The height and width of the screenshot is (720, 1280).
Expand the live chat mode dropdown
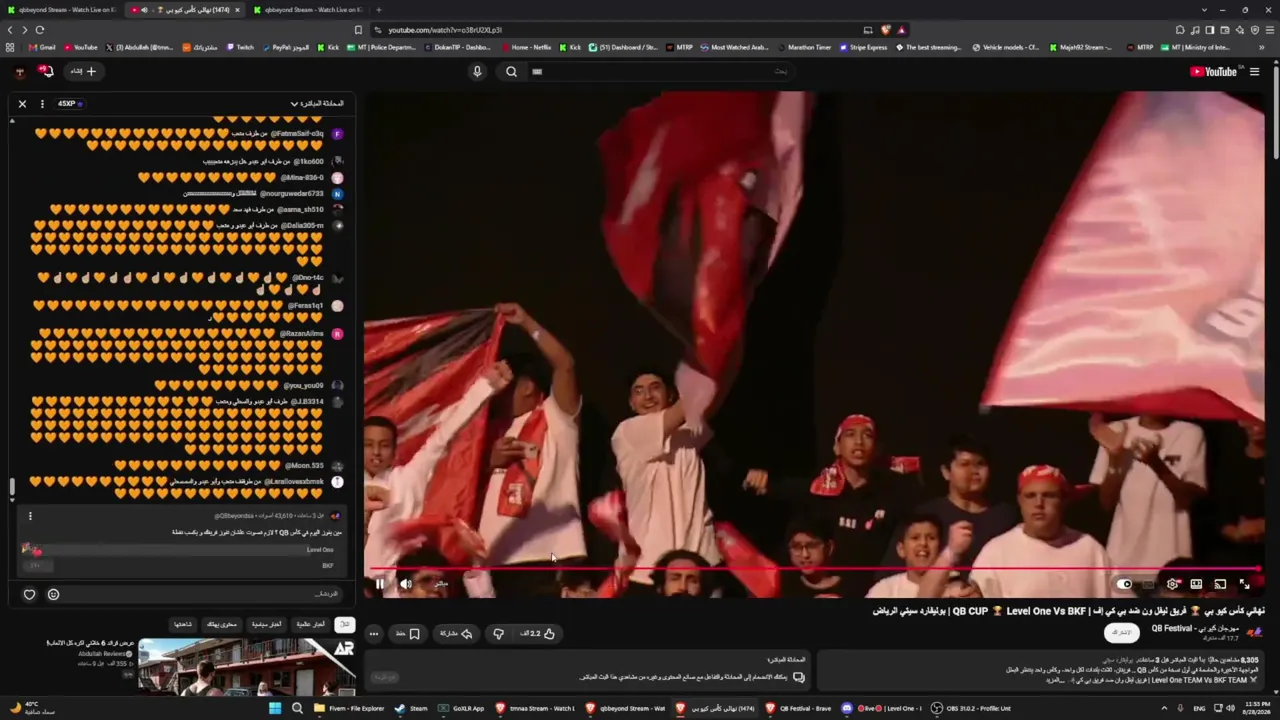coord(317,103)
